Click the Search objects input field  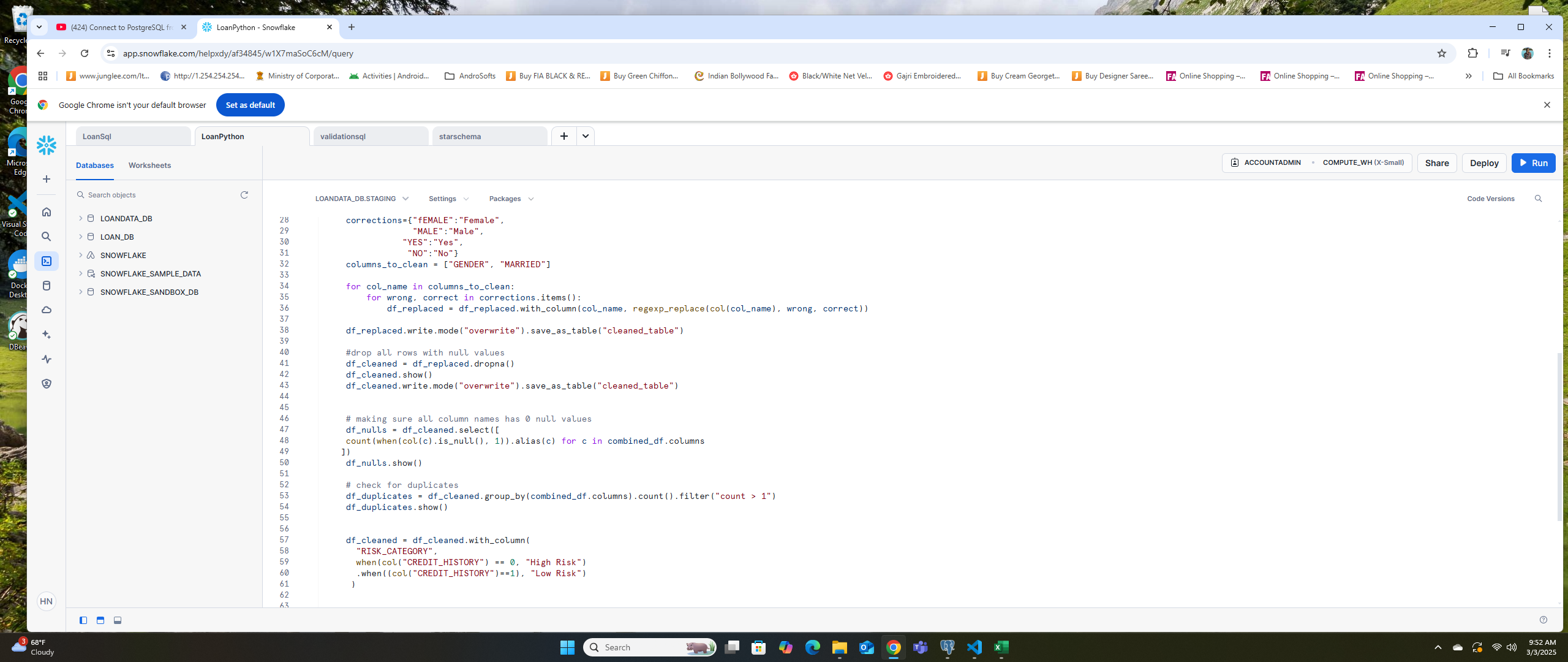159,195
